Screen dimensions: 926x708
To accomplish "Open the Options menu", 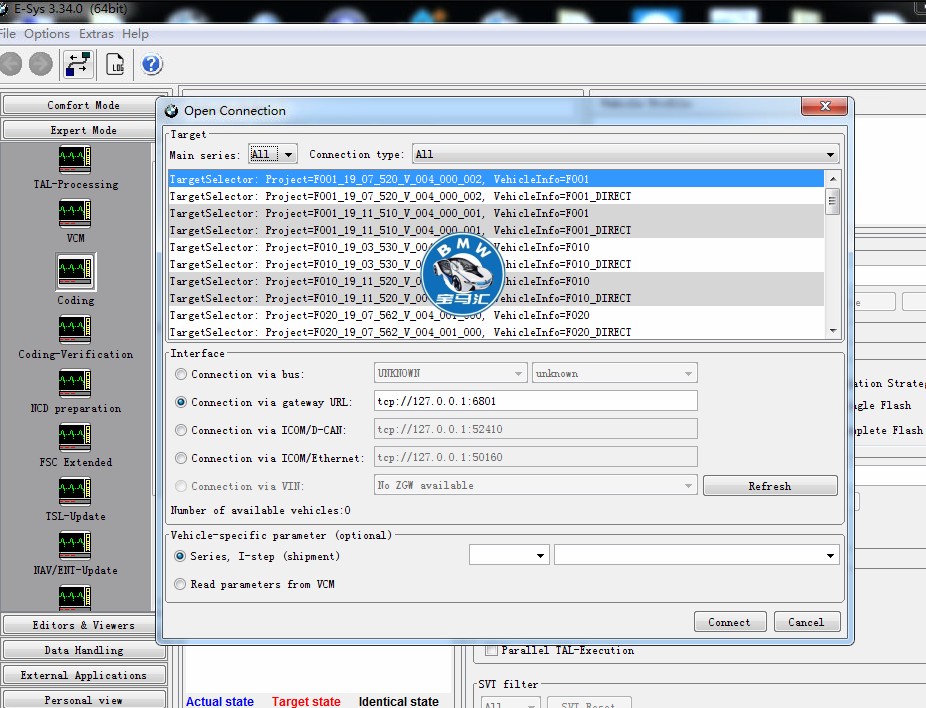I will click(x=47, y=34).
